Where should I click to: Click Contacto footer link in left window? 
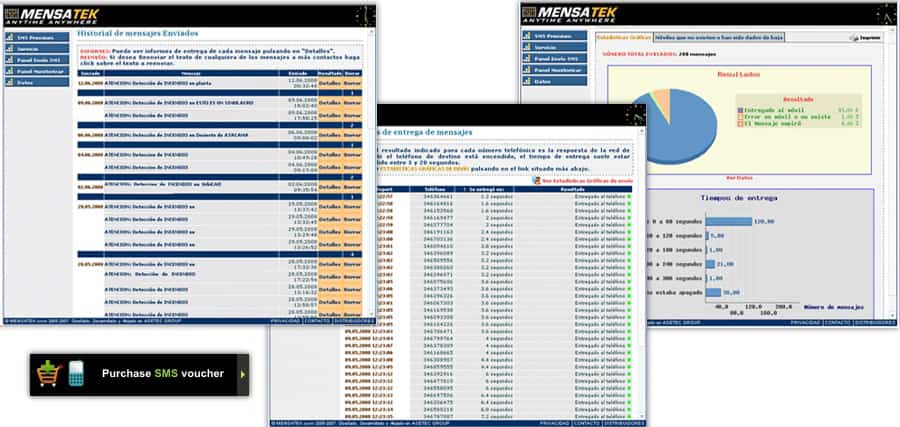click(317, 321)
